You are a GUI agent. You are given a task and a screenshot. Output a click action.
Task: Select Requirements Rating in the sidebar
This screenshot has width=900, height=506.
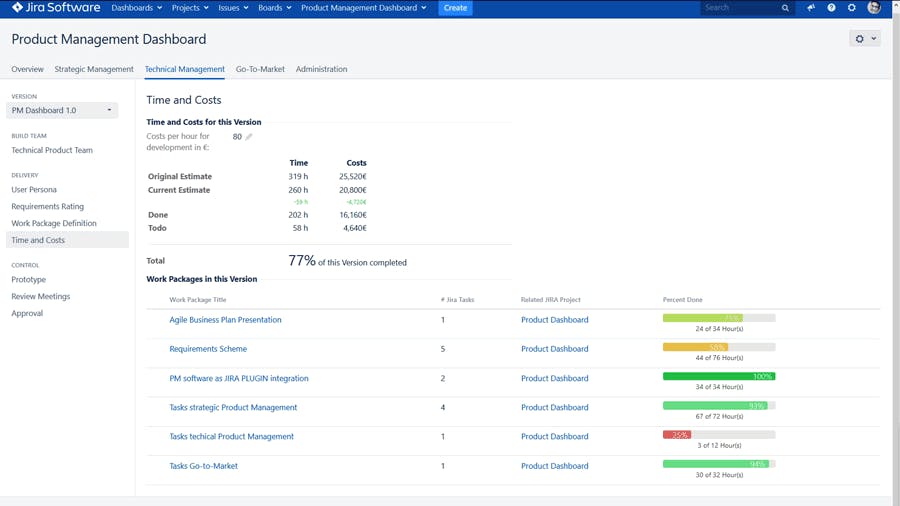[47, 206]
